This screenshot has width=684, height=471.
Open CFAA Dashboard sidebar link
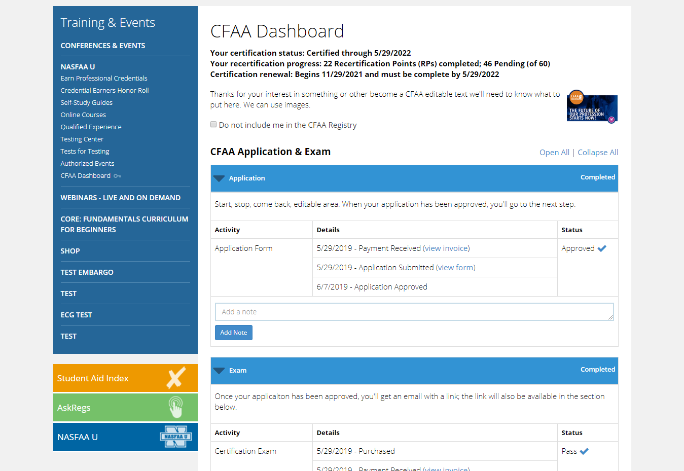click(86, 176)
